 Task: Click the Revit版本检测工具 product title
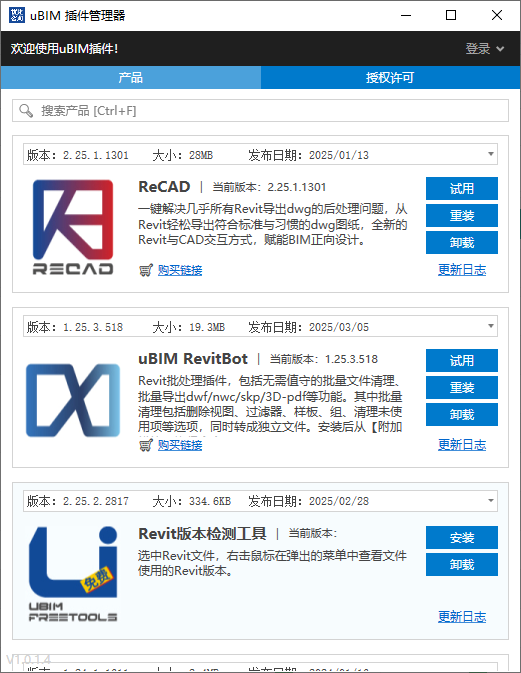point(202,534)
